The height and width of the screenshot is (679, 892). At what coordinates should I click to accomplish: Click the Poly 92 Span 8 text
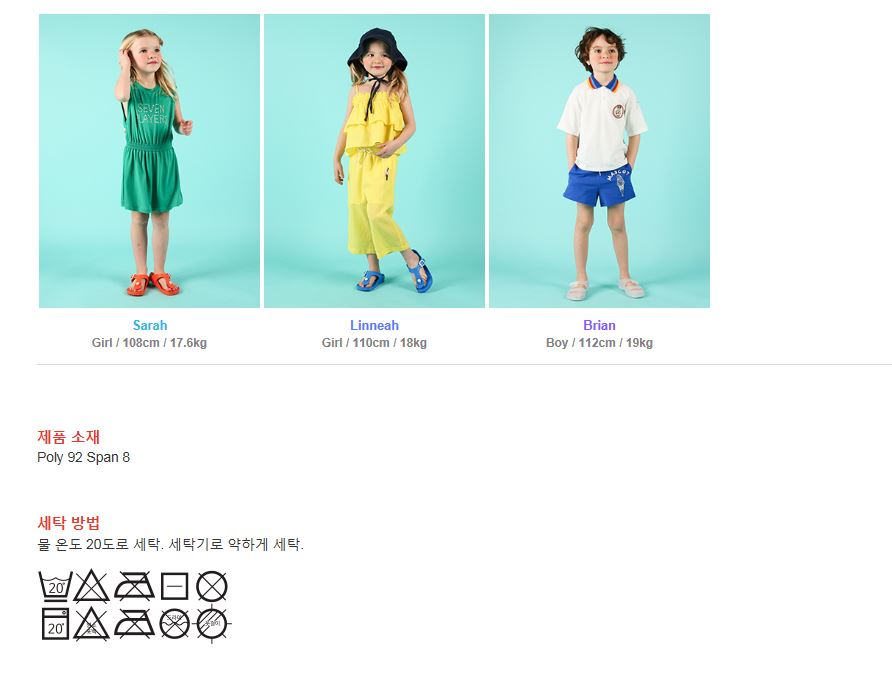point(84,457)
